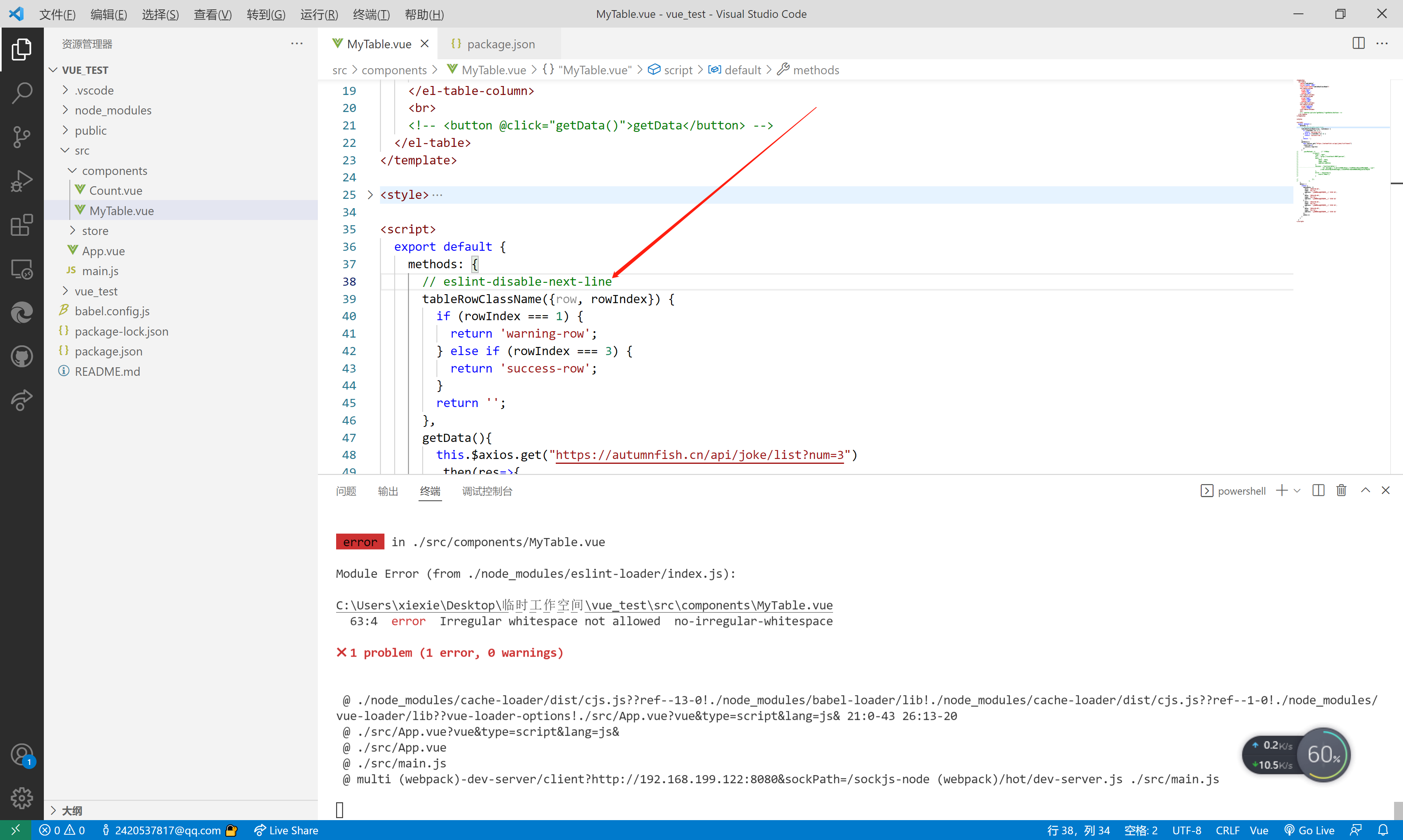Open the Search view icon
Viewport: 1403px width, 840px height.
pyautogui.click(x=22, y=93)
